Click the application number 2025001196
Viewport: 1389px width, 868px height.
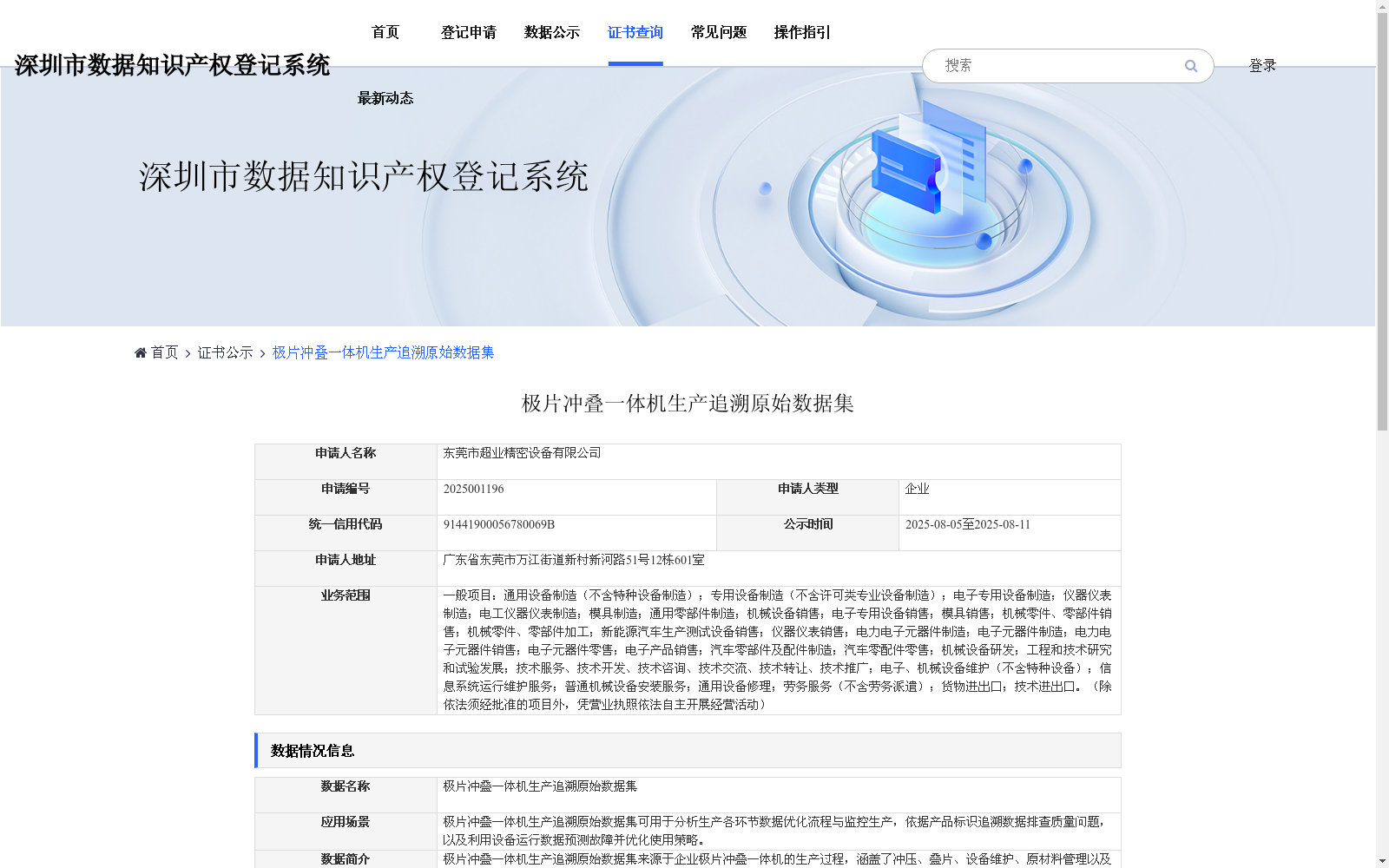coord(473,489)
